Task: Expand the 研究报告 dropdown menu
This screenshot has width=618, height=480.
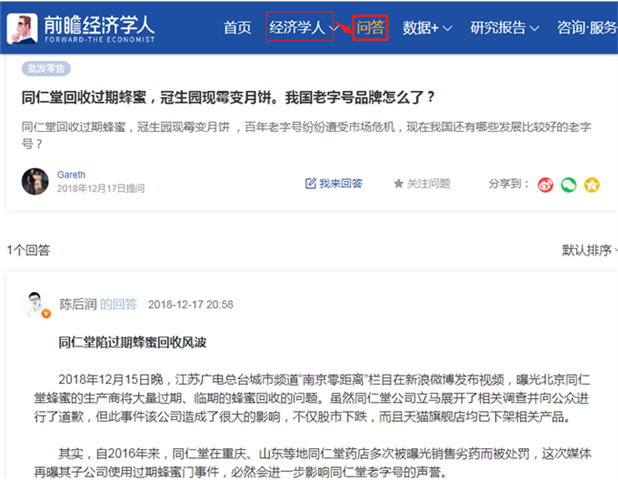Action: (x=504, y=28)
